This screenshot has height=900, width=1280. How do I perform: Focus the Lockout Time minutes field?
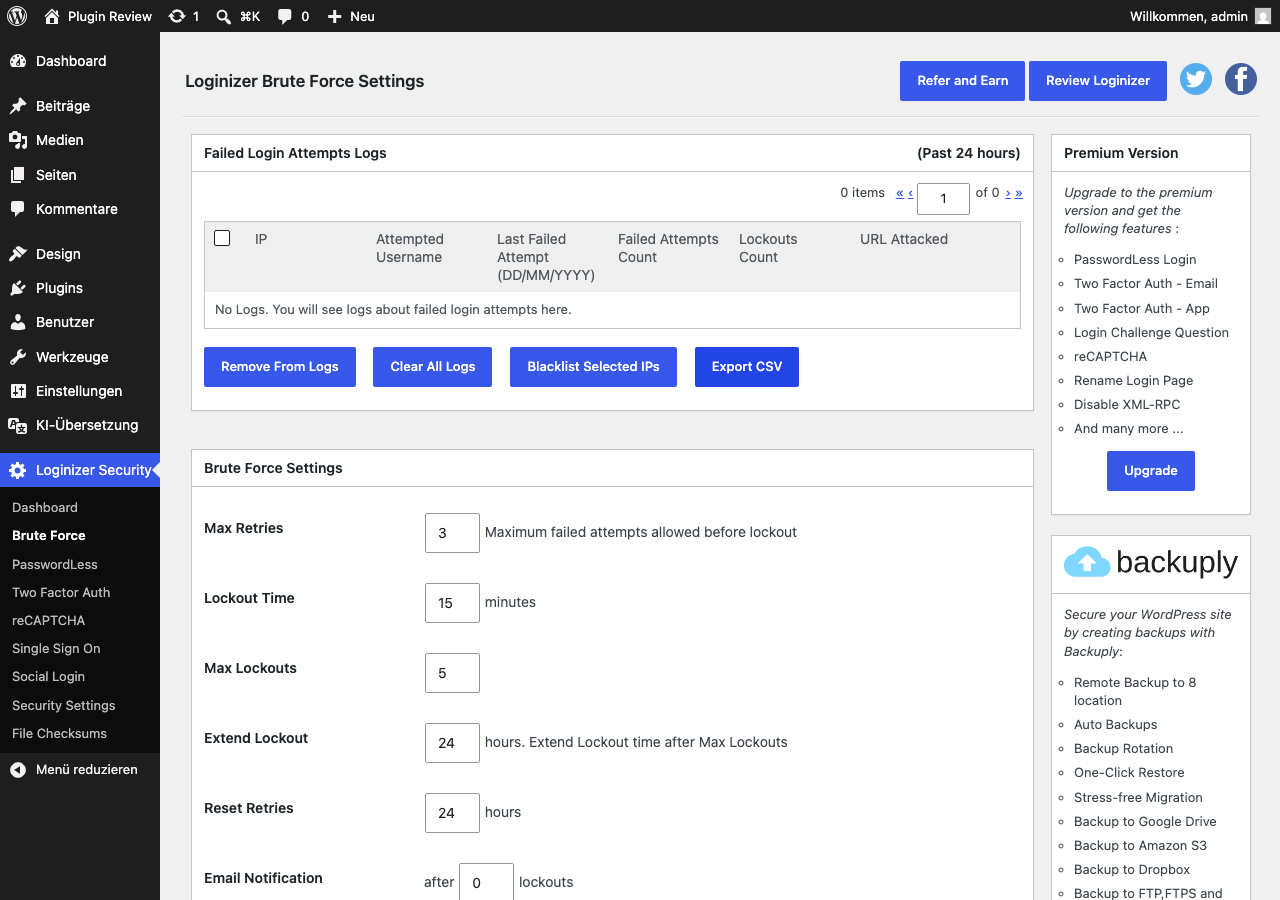(x=452, y=603)
